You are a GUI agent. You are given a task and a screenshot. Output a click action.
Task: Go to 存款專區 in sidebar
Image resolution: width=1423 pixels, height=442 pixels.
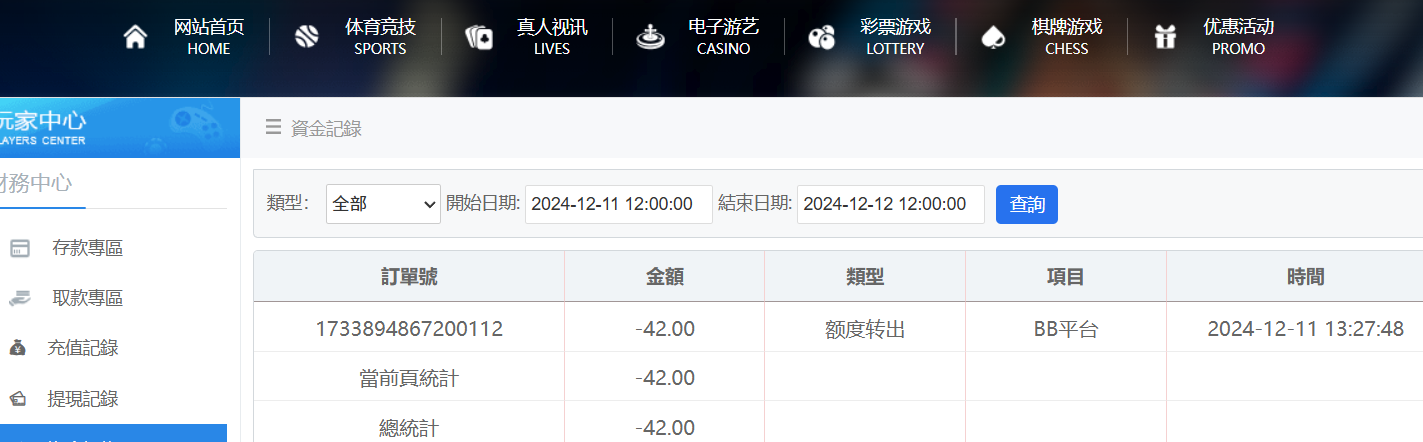click(x=87, y=248)
